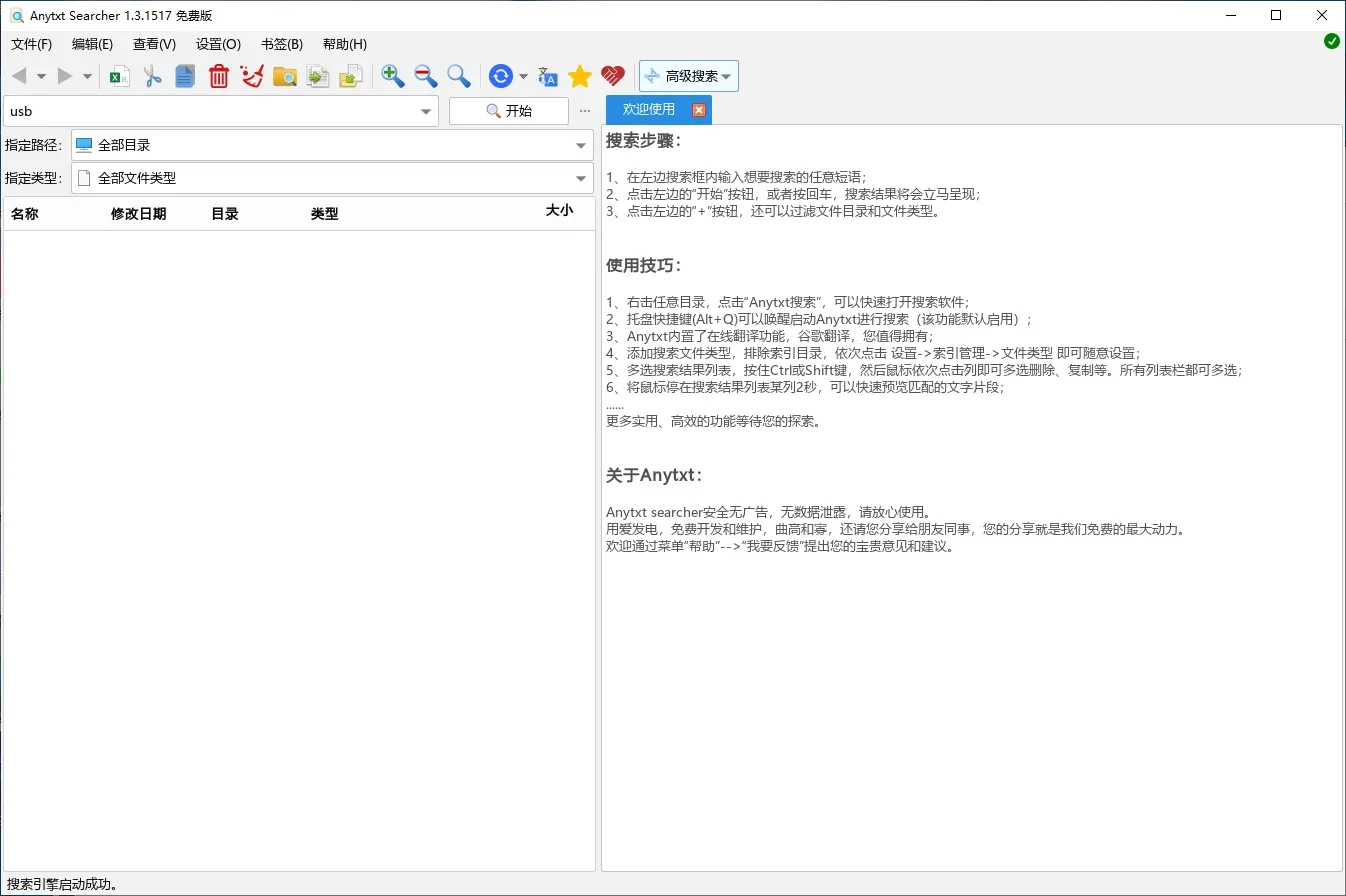
Task: Click the red trash delete icon
Action: pos(219,76)
